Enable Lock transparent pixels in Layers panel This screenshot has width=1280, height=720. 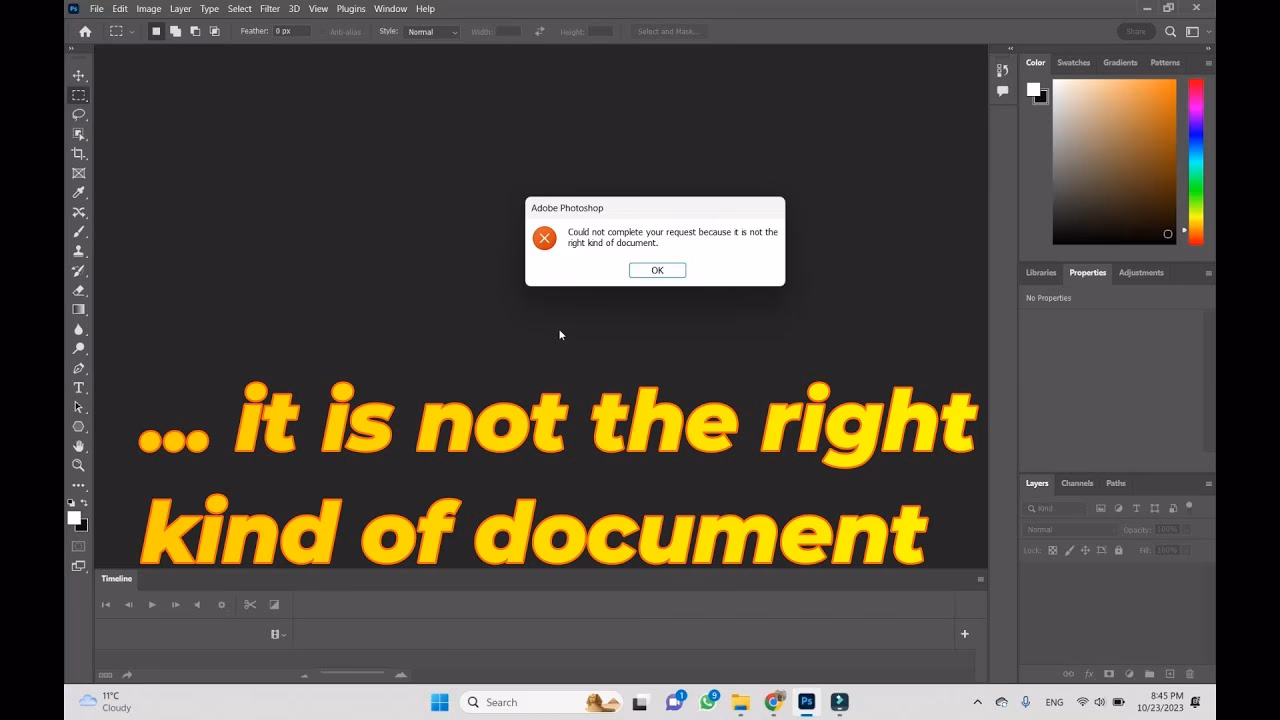click(x=1052, y=549)
